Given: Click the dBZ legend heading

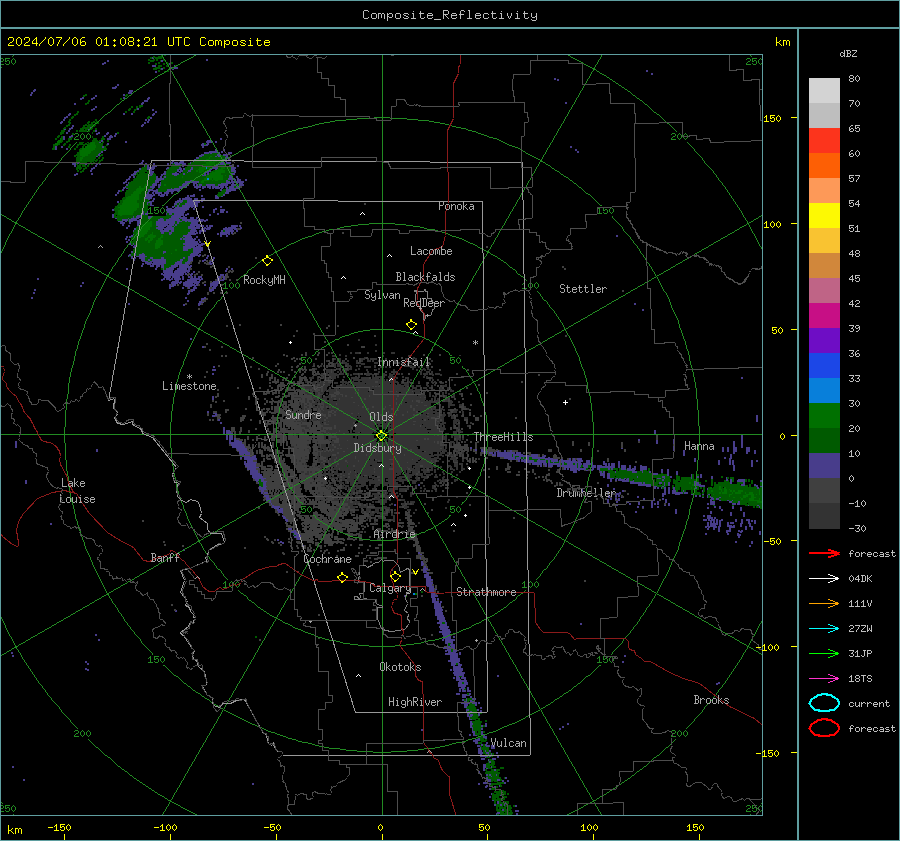Looking at the screenshot, I should (x=848, y=54).
